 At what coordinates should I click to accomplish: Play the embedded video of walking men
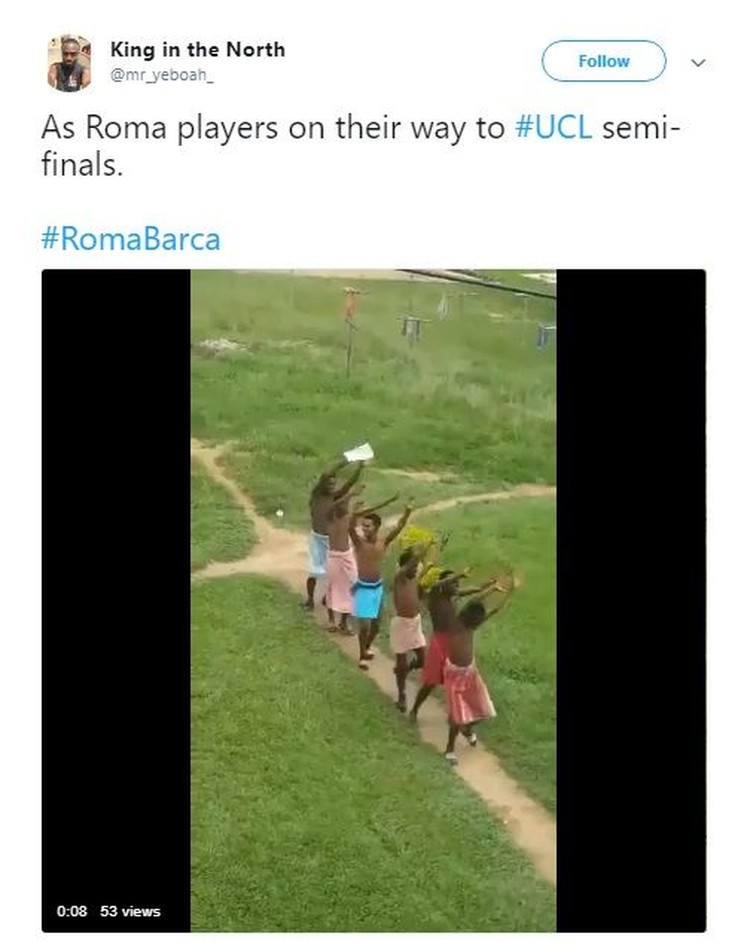click(373, 600)
